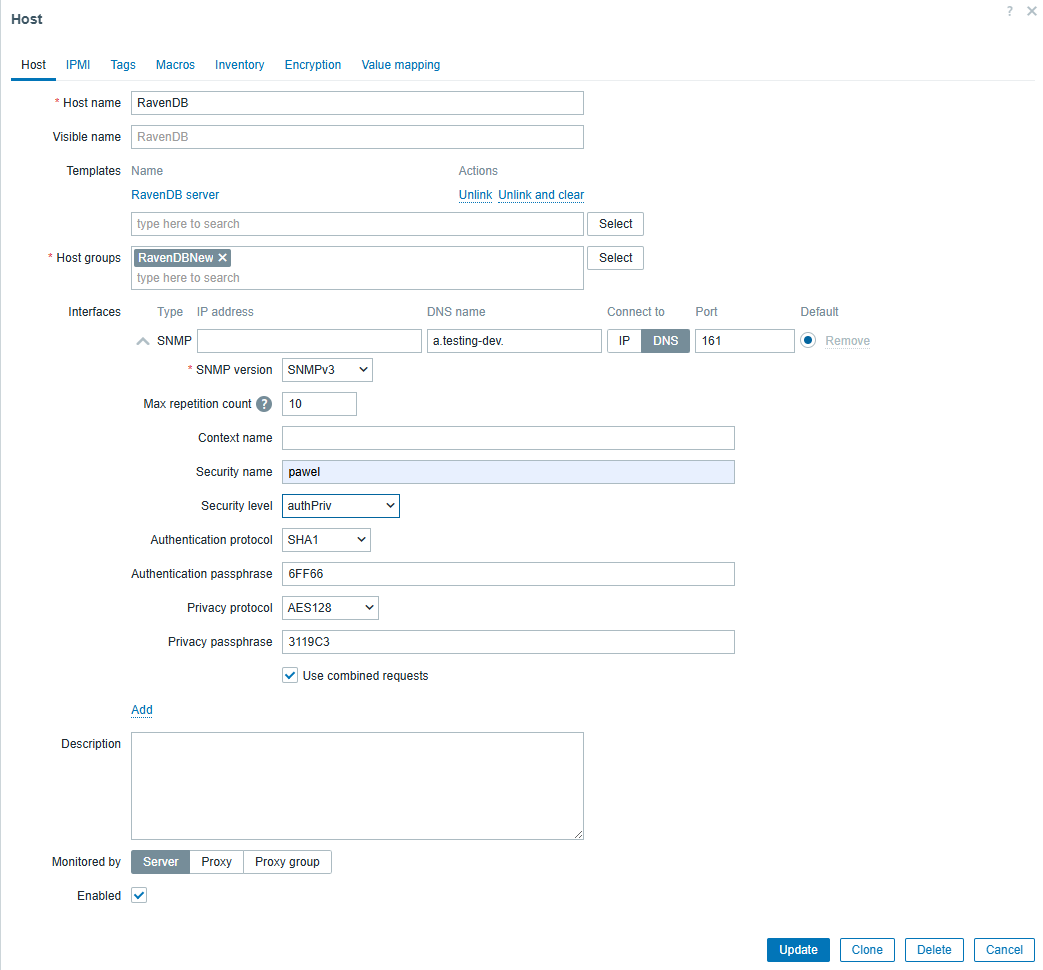Click Unlink and clear template link
1043x970 pixels.
[541, 195]
